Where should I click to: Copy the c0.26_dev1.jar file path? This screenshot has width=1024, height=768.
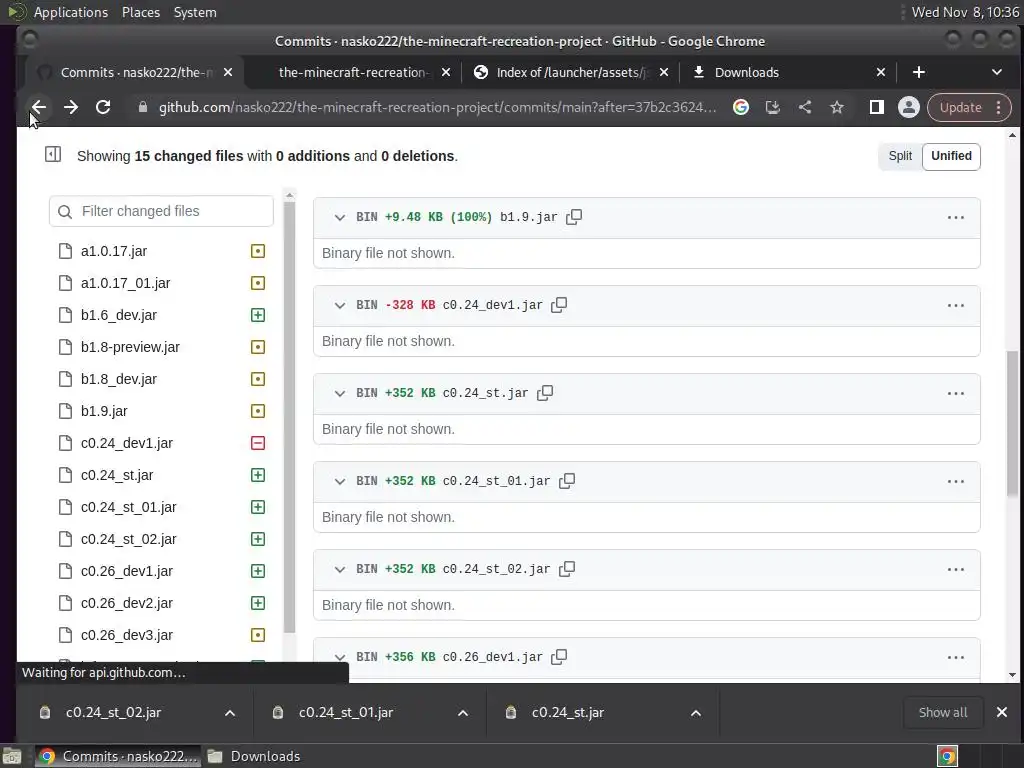(559, 657)
